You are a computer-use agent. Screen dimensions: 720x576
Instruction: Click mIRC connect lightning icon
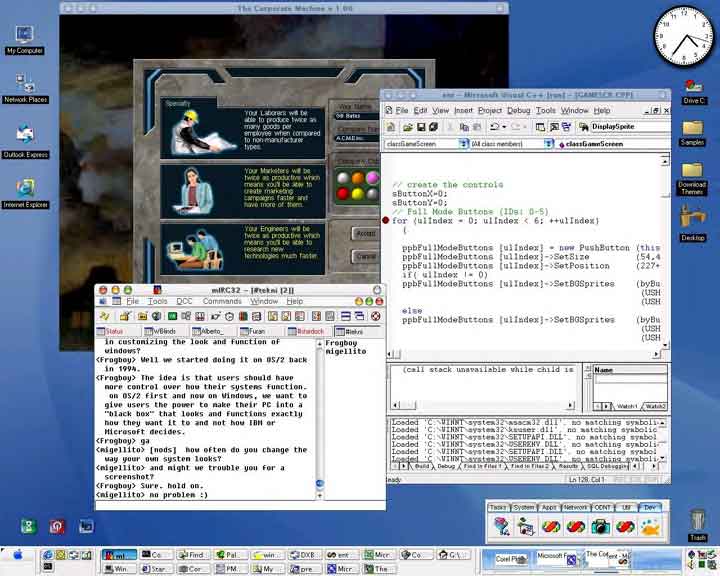point(105,316)
